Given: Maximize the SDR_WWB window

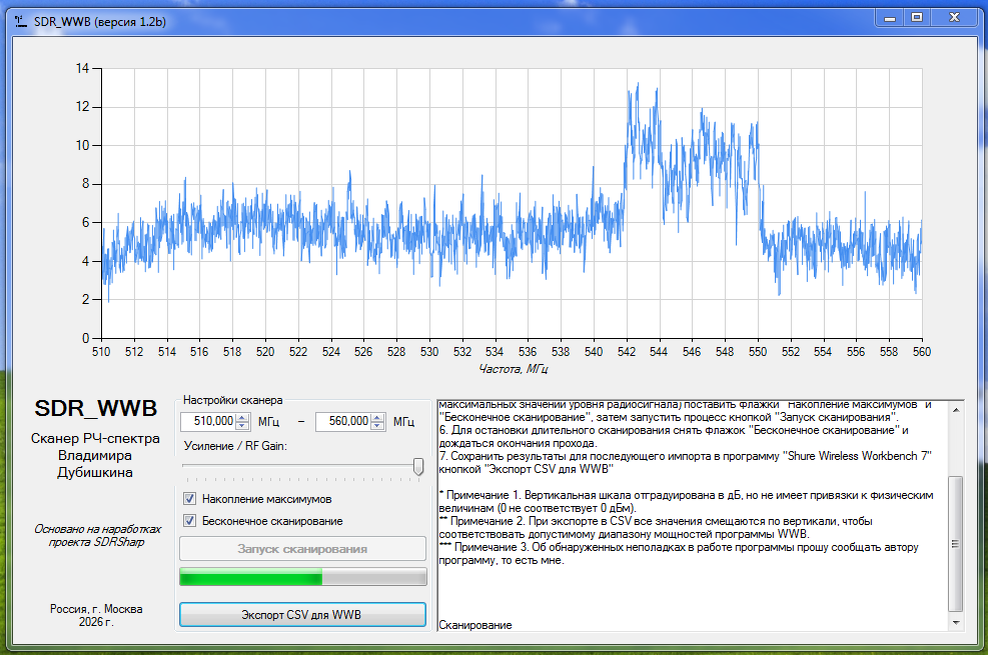Looking at the screenshot, I should [x=917, y=18].
